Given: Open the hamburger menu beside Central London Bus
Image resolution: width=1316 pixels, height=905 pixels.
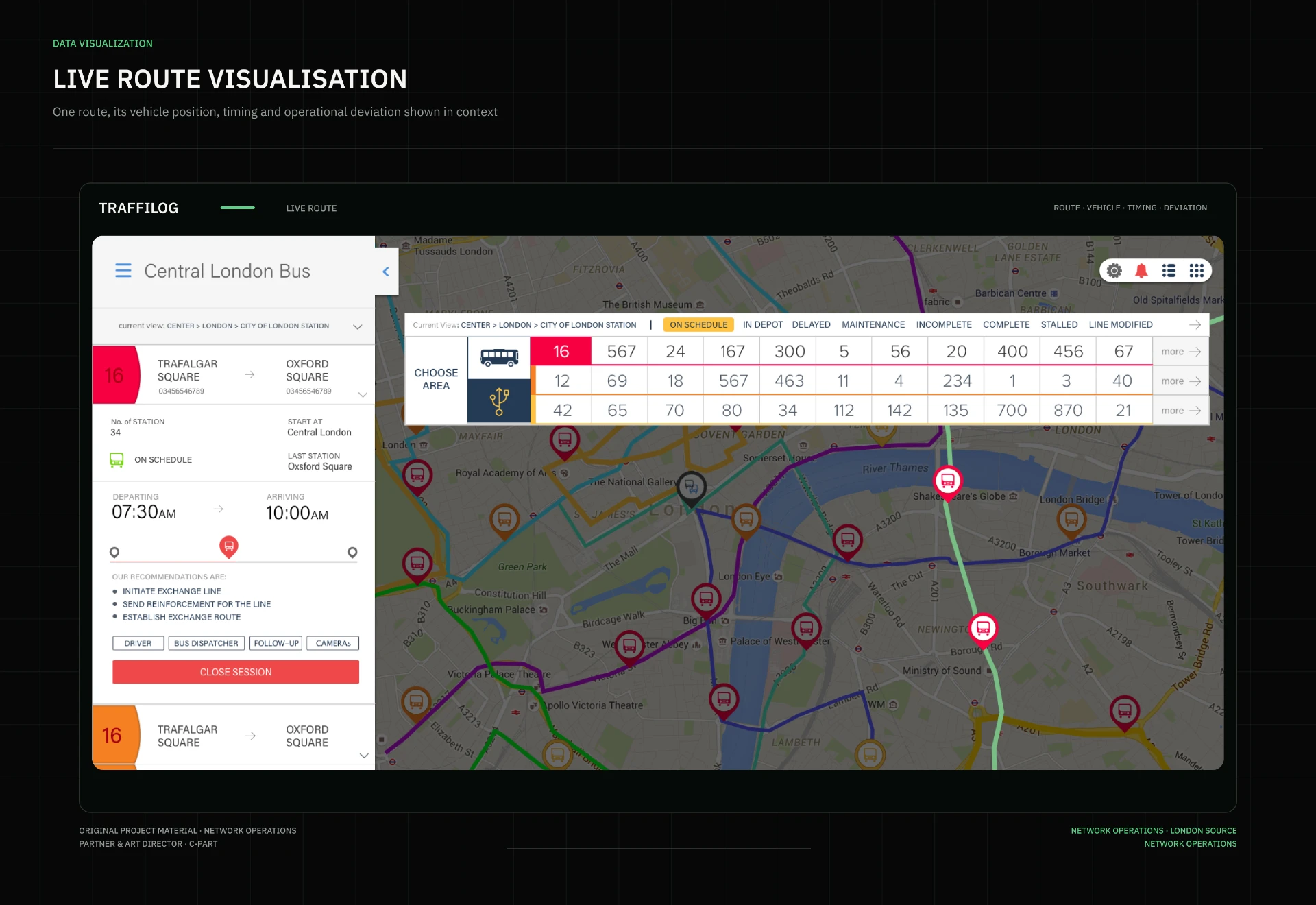Looking at the screenshot, I should pyautogui.click(x=123, y=271).
